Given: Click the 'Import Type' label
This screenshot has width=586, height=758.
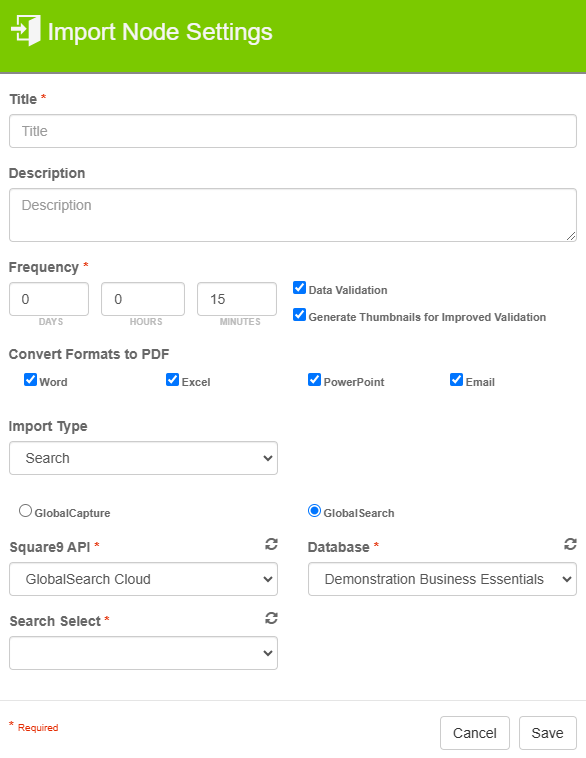Looking at the screenshot, I should click(48, 426).
